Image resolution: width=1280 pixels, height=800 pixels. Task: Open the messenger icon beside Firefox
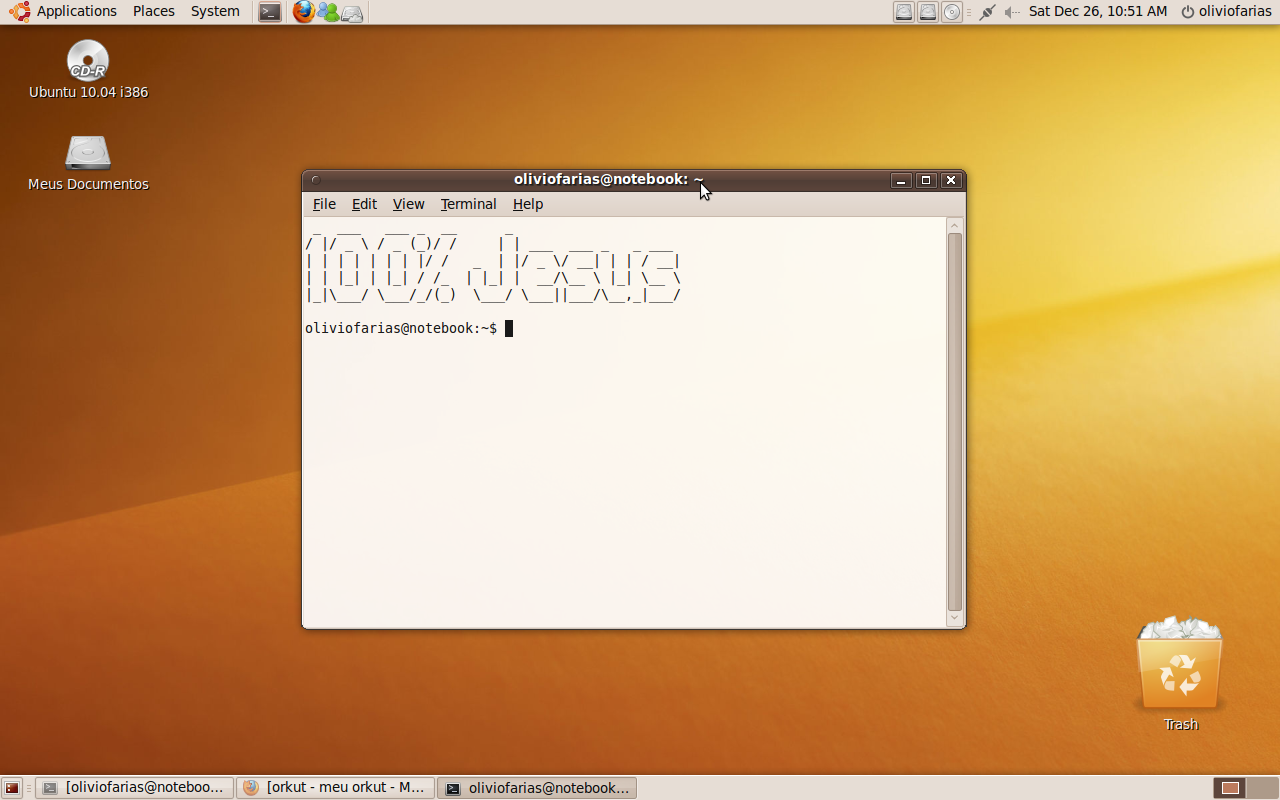click(x=327, y=12)
